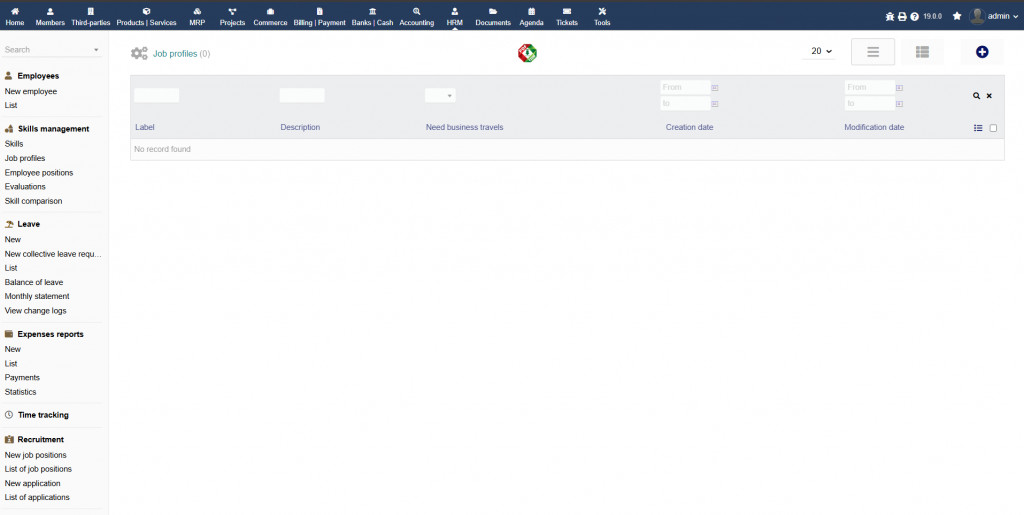Sort by Creation date column

tap(689, 127)
